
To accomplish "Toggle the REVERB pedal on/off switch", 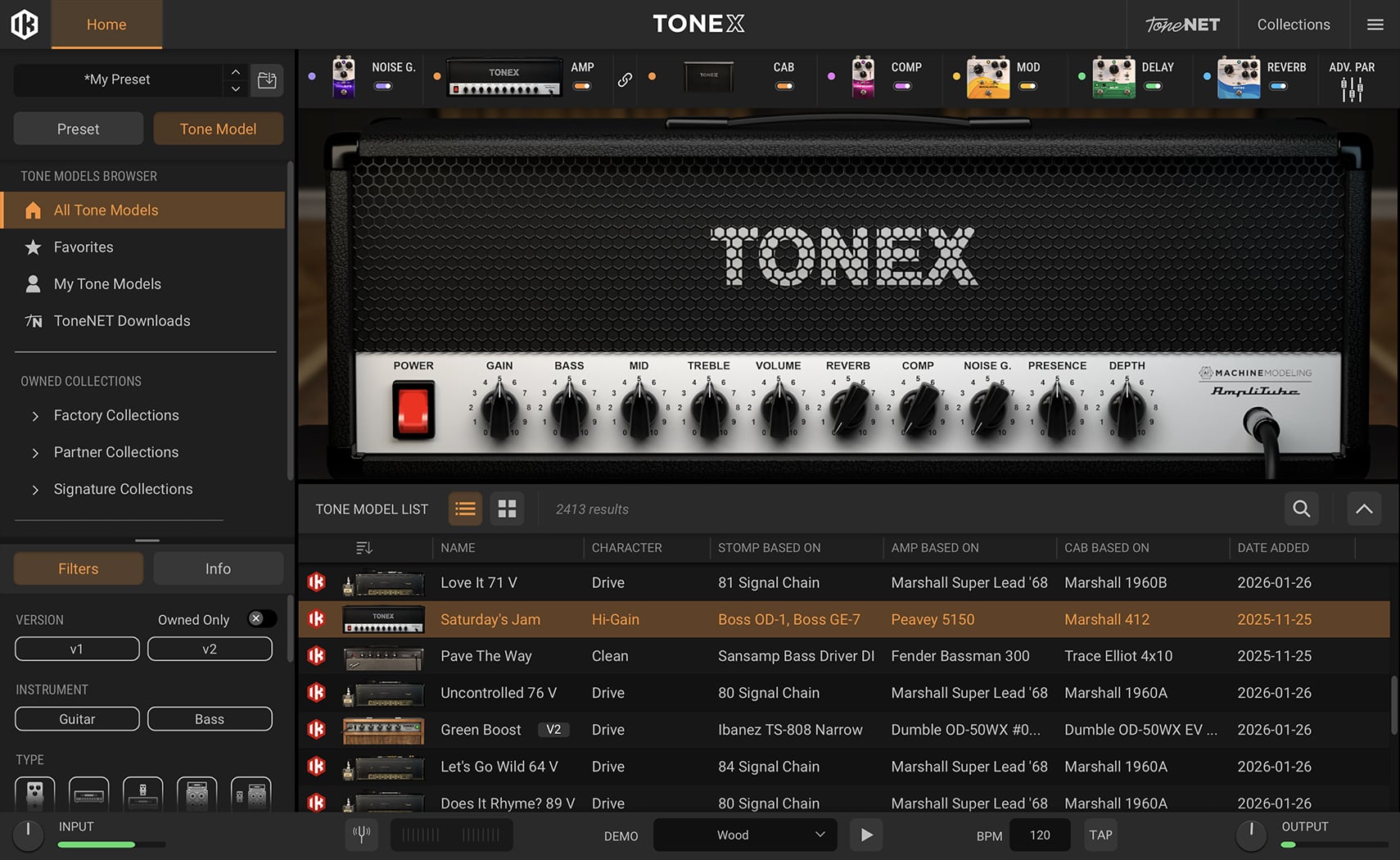I will (x=1278, y=86).
